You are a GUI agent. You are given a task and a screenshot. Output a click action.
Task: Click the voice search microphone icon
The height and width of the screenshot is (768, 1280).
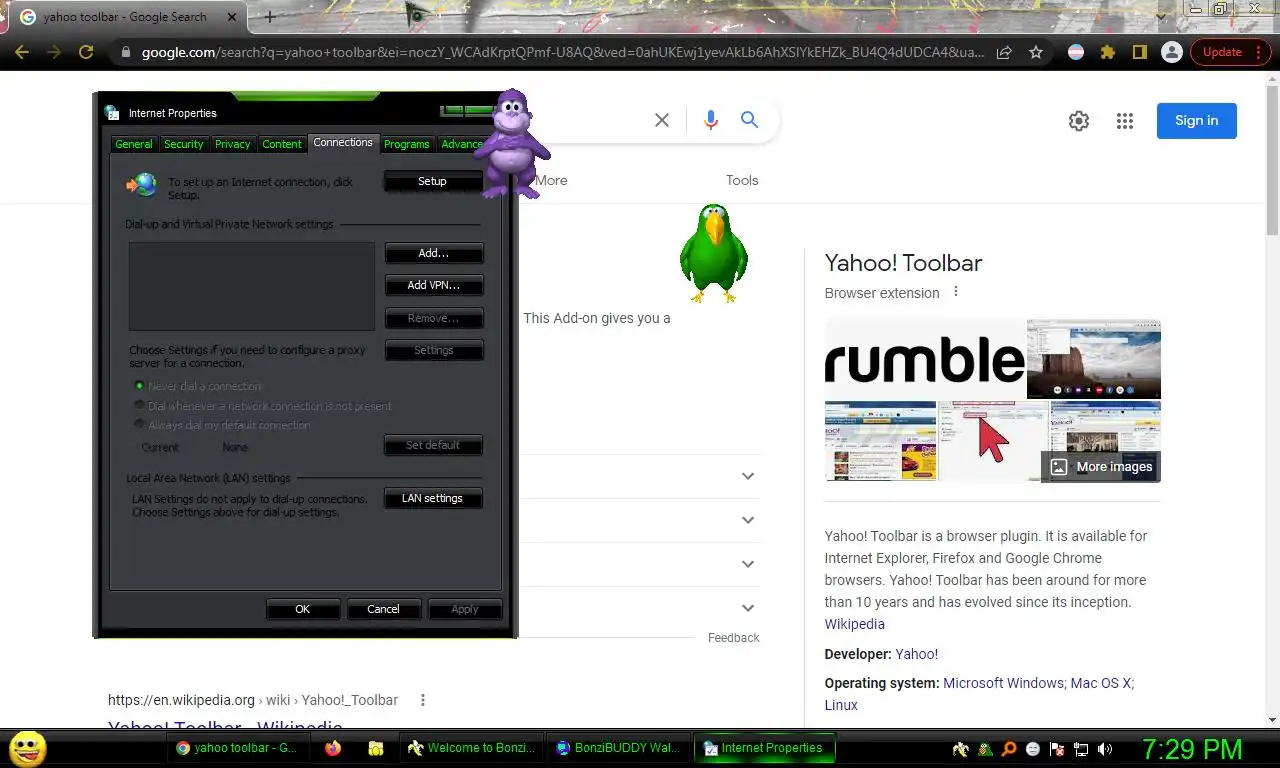pos(711,120)
